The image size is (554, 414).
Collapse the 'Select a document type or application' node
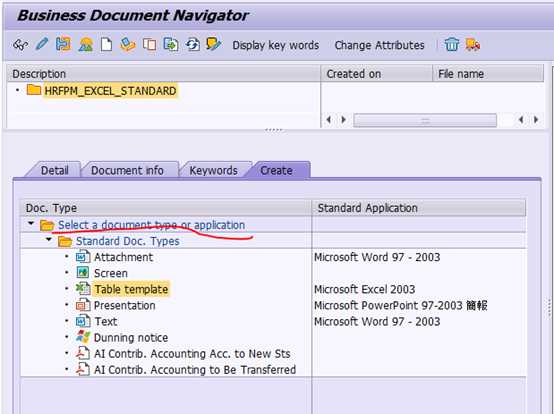31,224
